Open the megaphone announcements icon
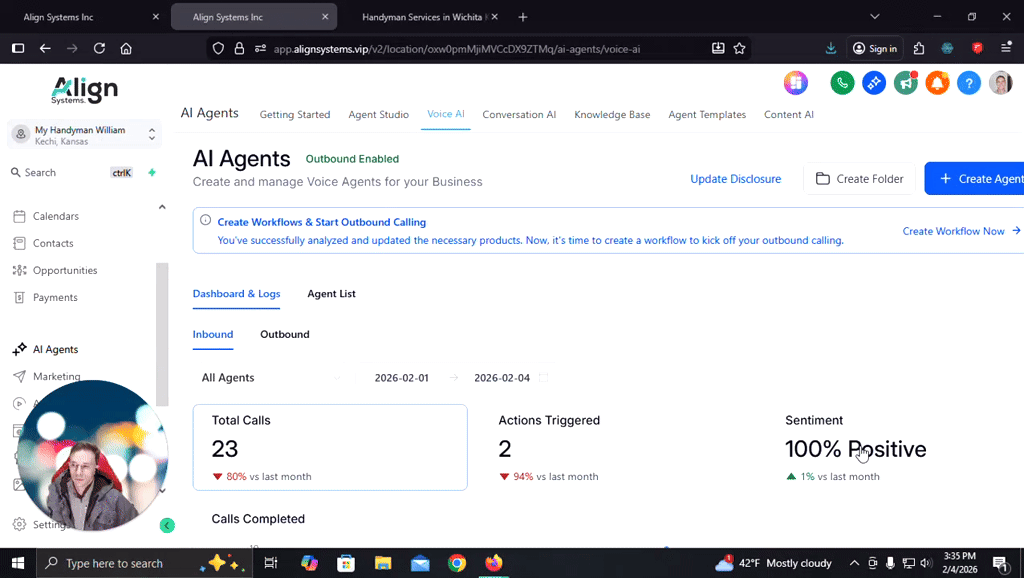The height and width of the screenshot is (578, 1024). [905, 83]
